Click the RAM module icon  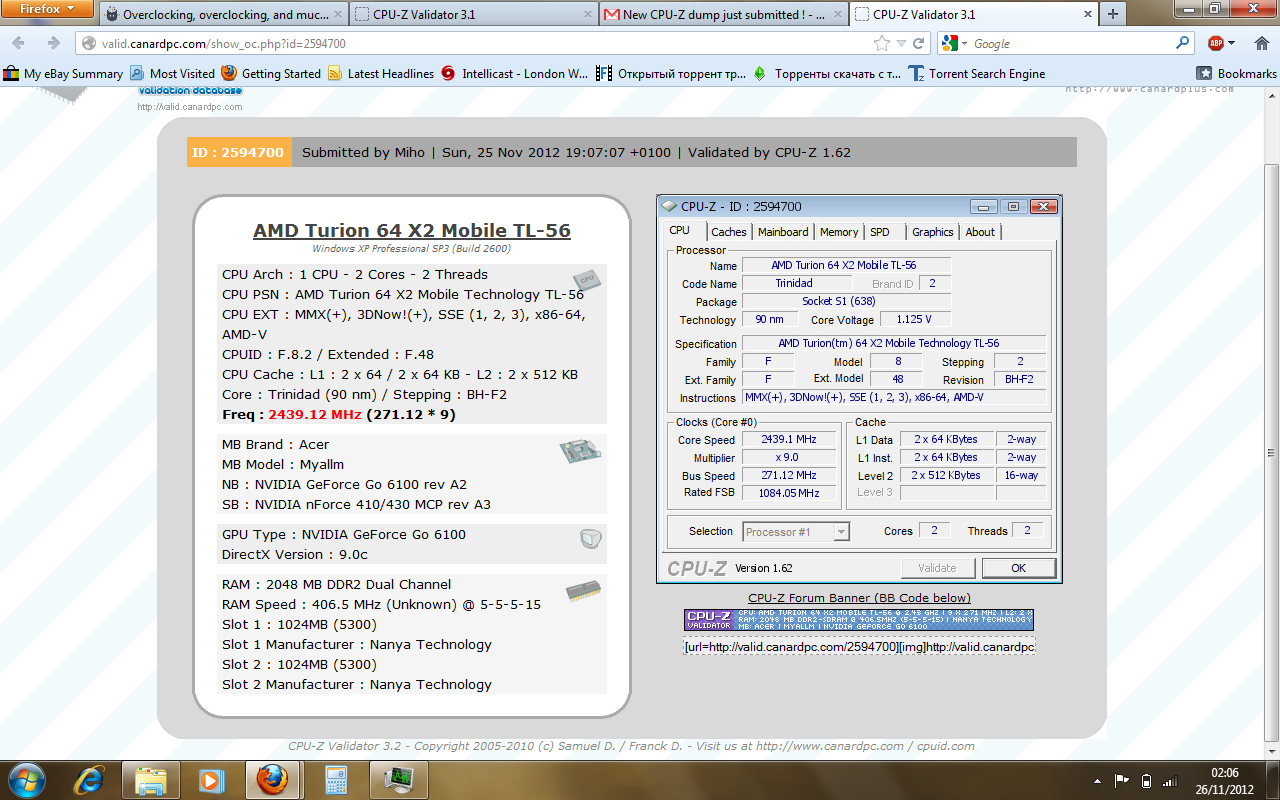583,590
